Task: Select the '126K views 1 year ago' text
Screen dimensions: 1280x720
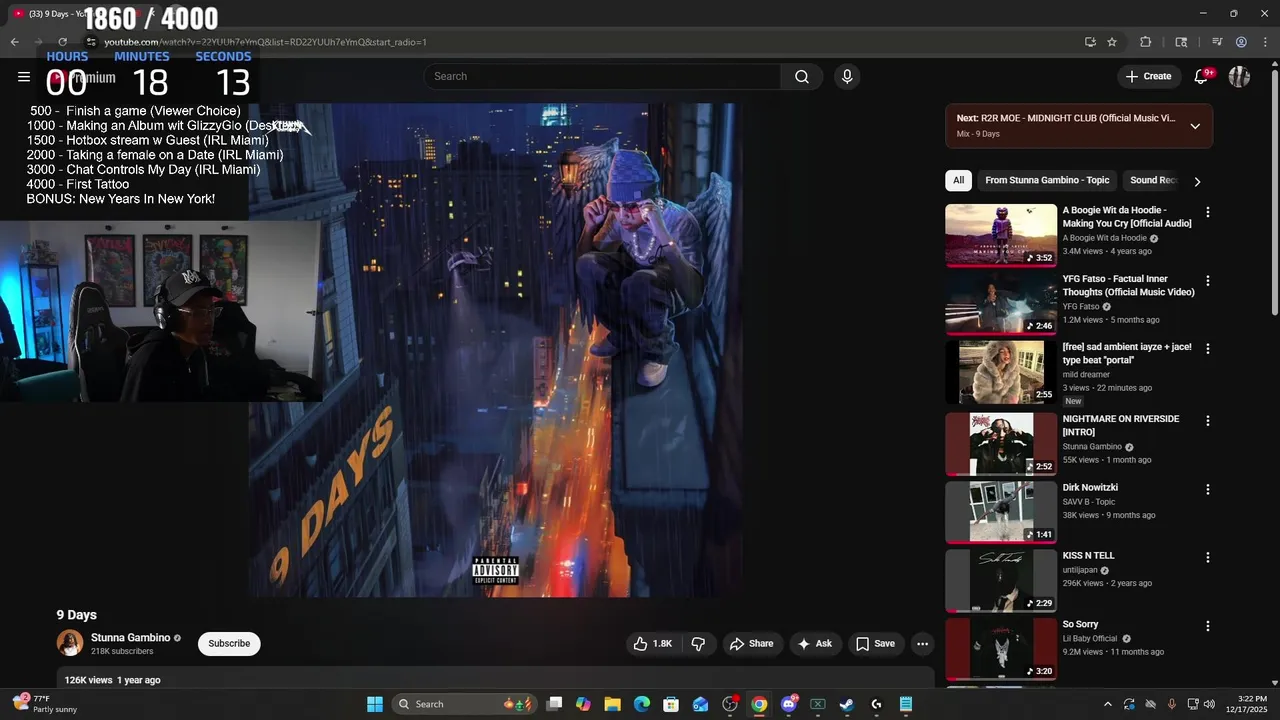Action: (112, 680)
